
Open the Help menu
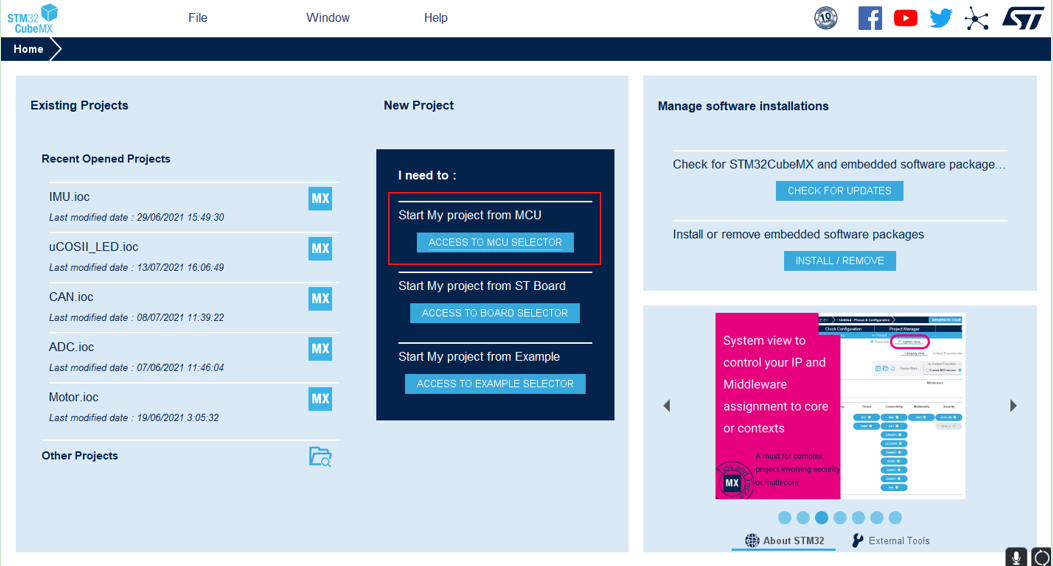pos(436,18)
